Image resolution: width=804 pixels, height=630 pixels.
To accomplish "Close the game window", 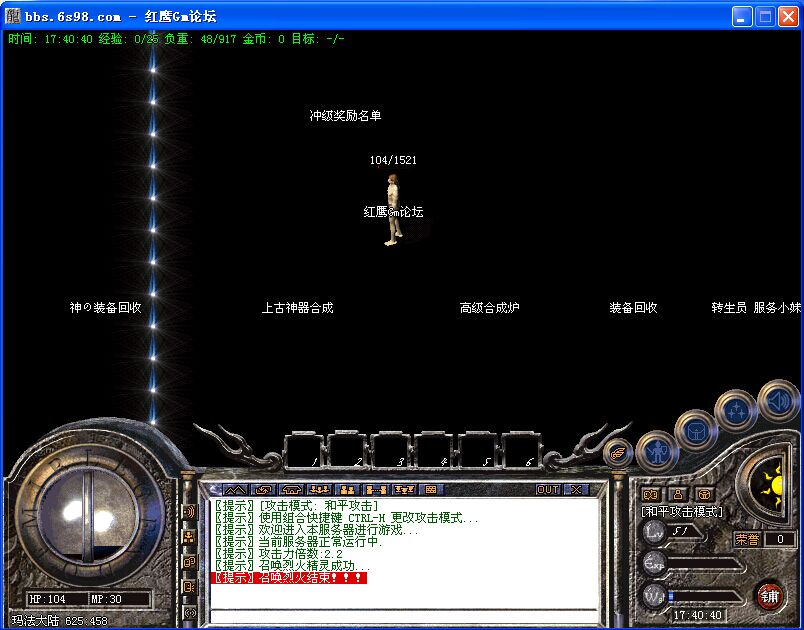I will (x=789, y=17).
